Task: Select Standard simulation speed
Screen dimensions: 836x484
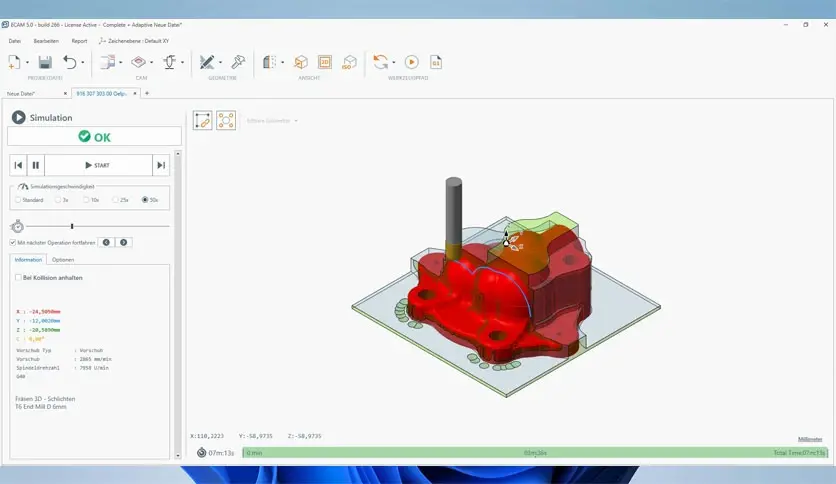Action: [18, 200]
